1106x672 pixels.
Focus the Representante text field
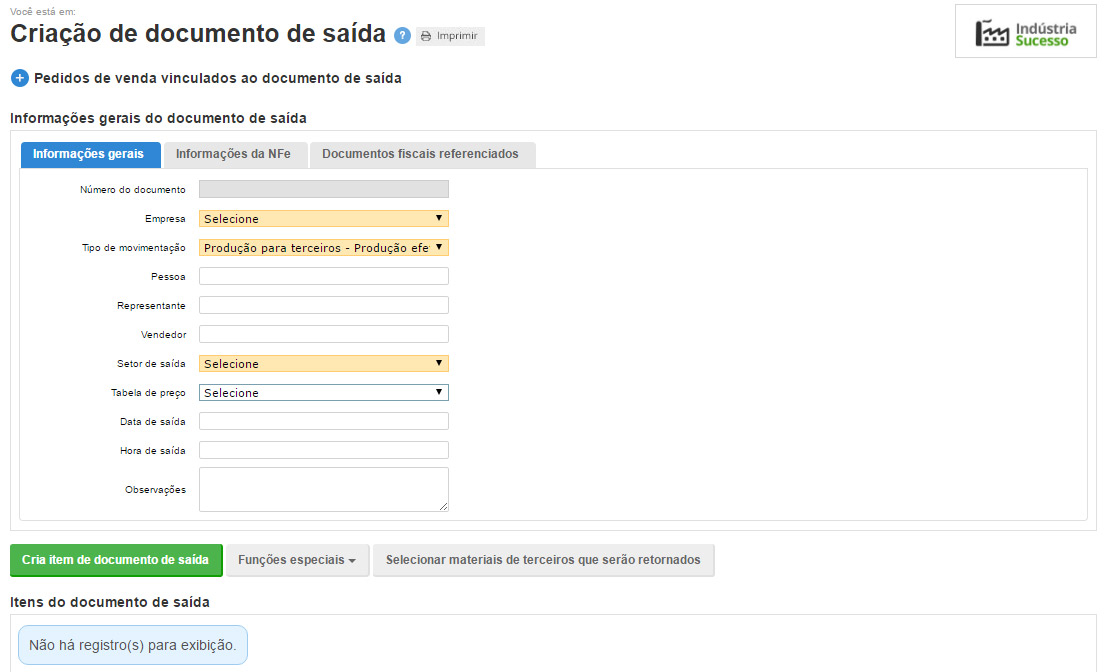click(x=323, y=305)
